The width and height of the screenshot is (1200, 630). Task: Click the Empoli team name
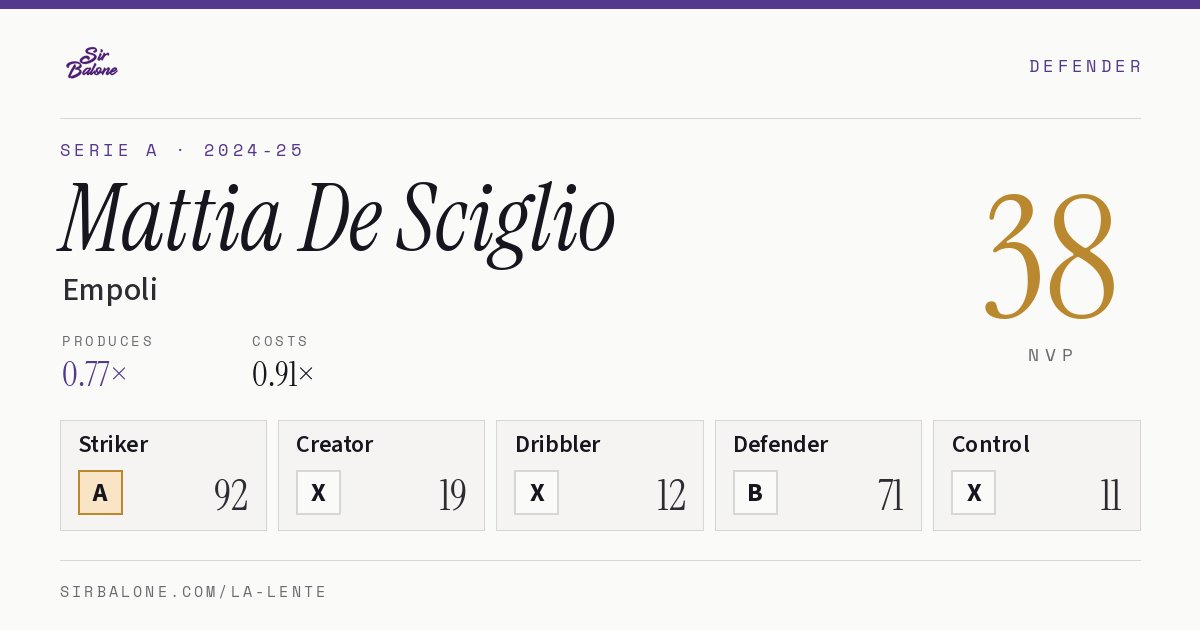[110, 290]
